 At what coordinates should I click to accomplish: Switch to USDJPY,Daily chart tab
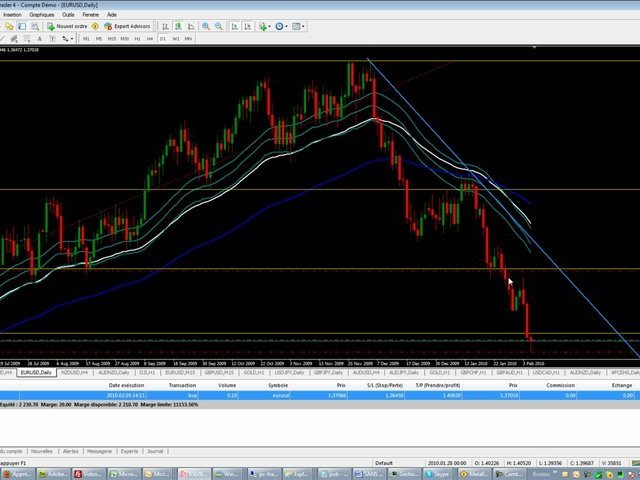point(289,372)
